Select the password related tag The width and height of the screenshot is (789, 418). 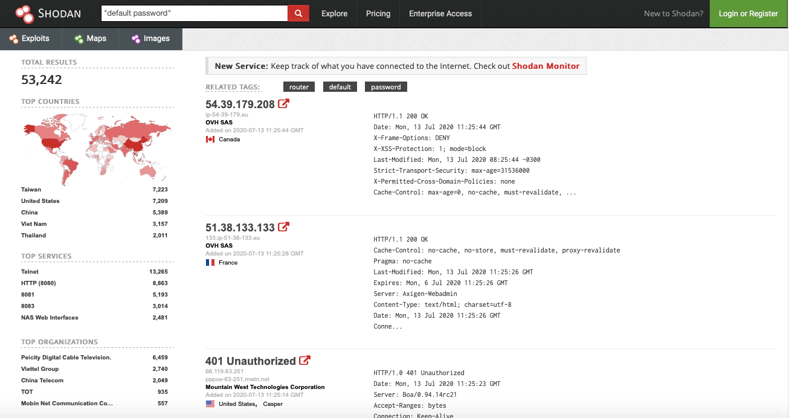[x=386, y=87]
